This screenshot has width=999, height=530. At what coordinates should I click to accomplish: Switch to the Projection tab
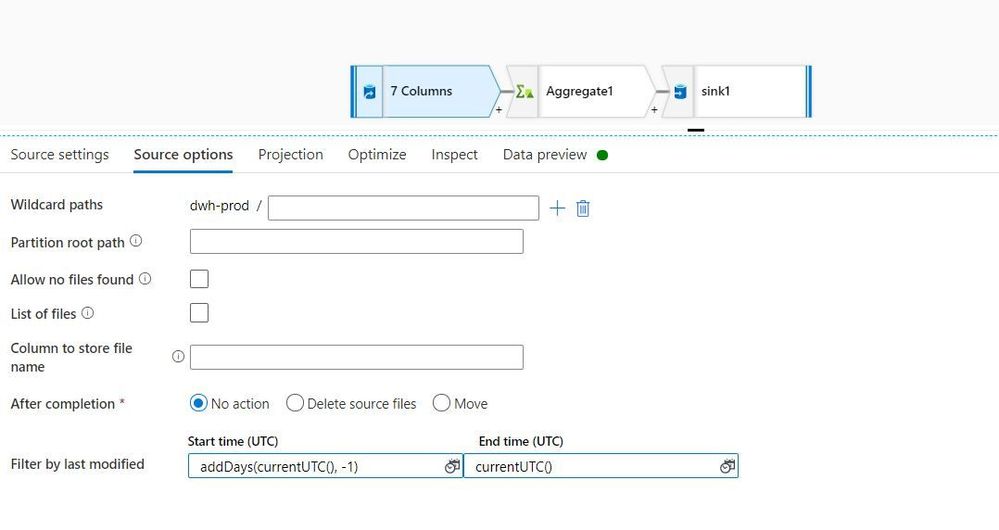(291, 155)
